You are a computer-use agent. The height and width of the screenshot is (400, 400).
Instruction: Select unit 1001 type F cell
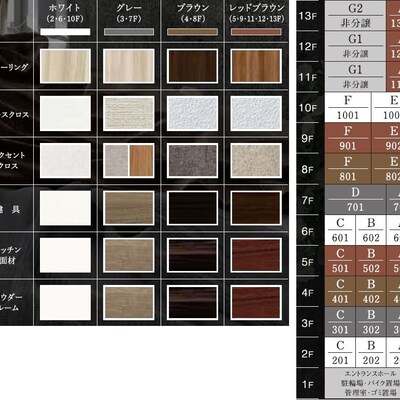[x=348, y=107]
